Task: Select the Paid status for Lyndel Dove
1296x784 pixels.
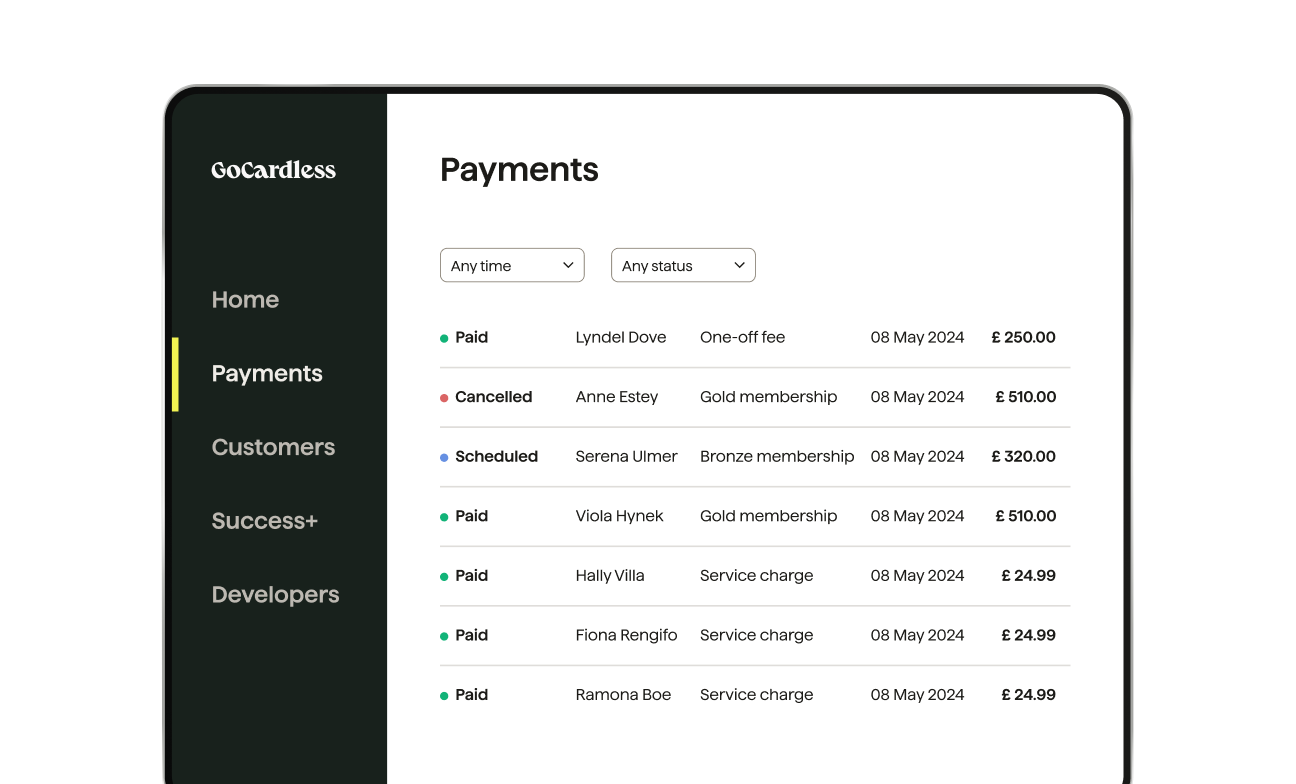Action: pos(471,338)
